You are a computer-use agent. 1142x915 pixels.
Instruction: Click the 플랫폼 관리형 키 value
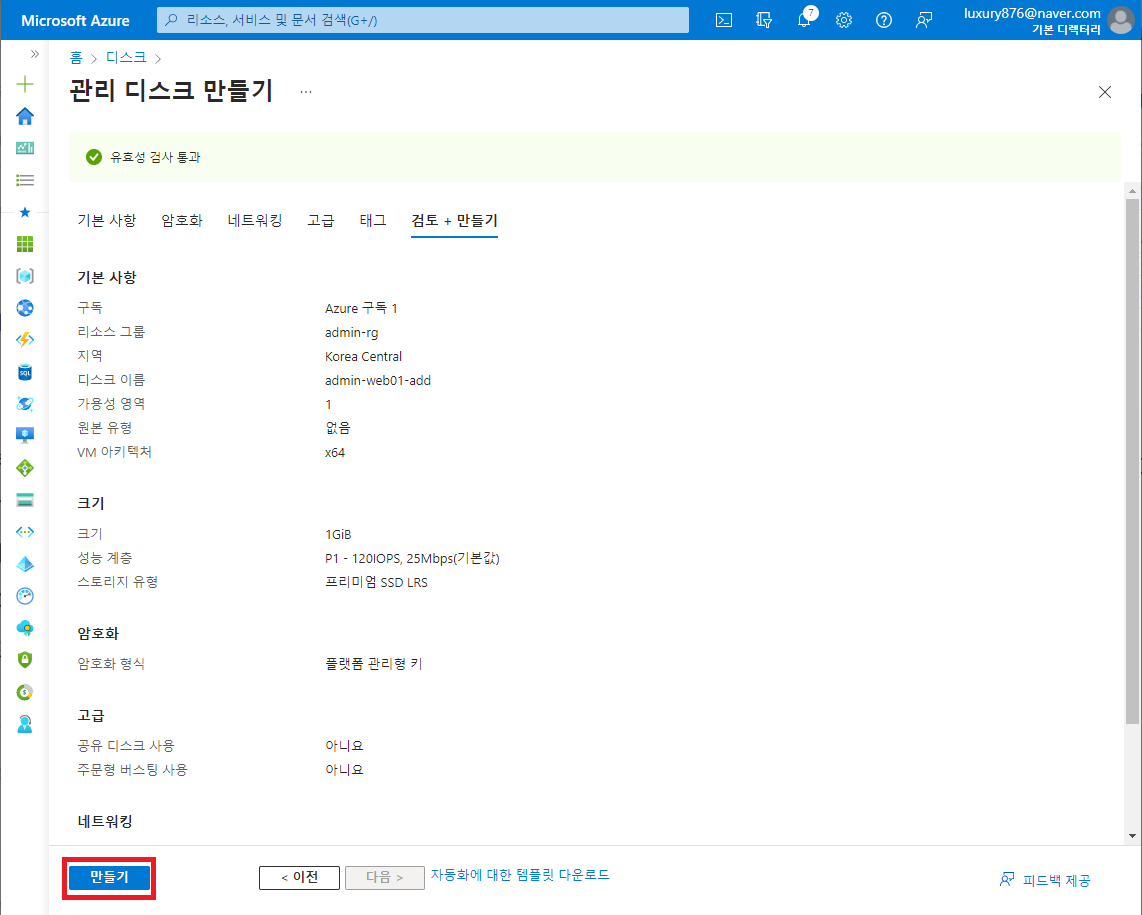[x=374, y=664]
